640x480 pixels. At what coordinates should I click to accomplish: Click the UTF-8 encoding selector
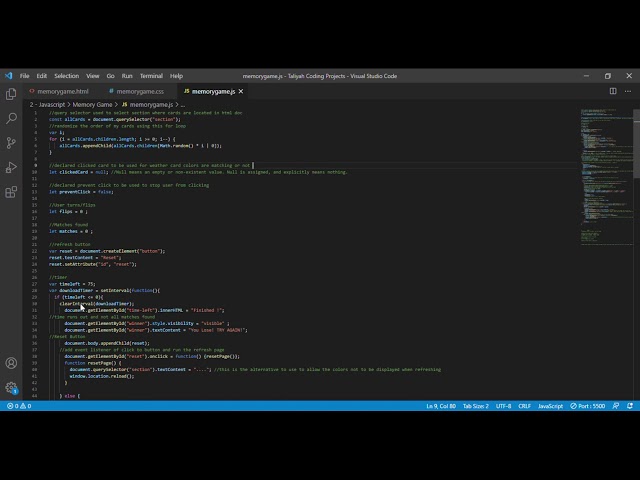tap(503, 406)
